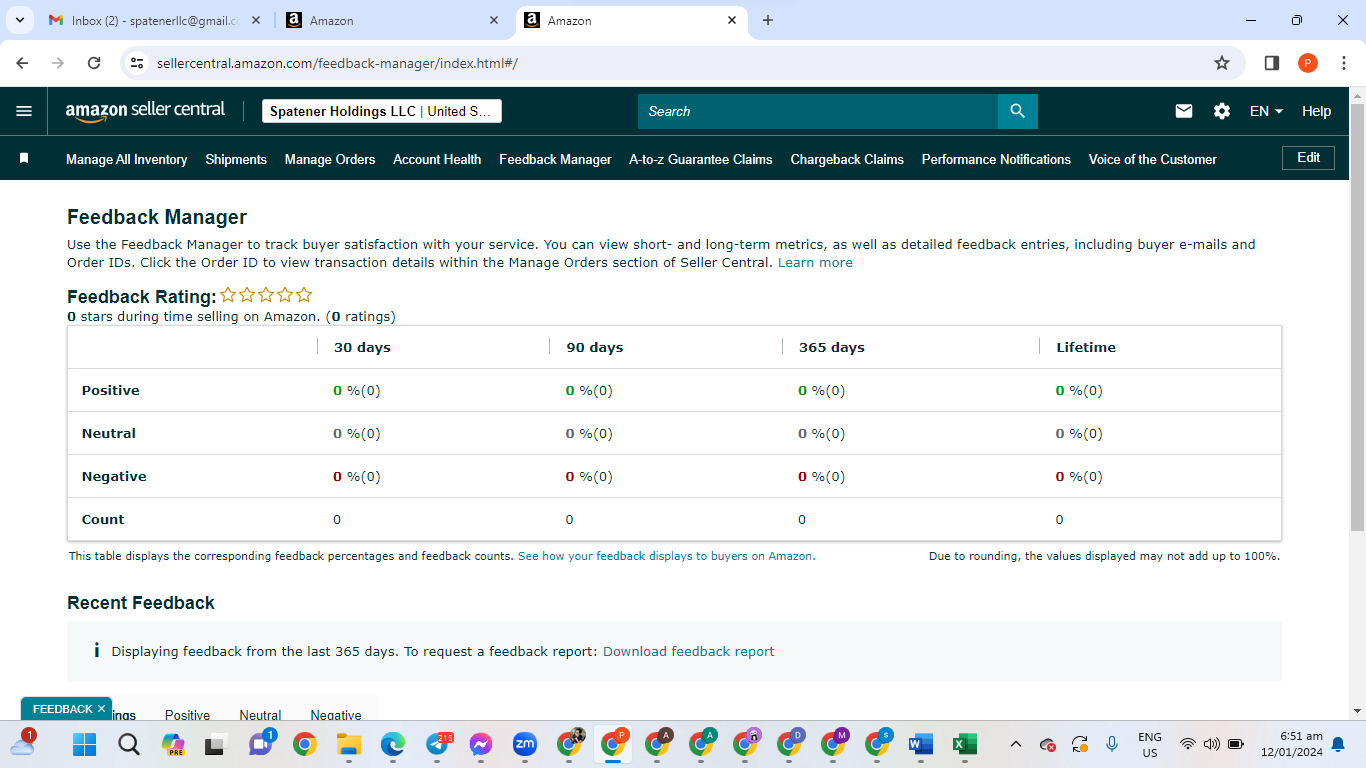This screenshot has height=768, width=1366.
Task: Go to Chargeback Claims
Action: coord(847,159)
